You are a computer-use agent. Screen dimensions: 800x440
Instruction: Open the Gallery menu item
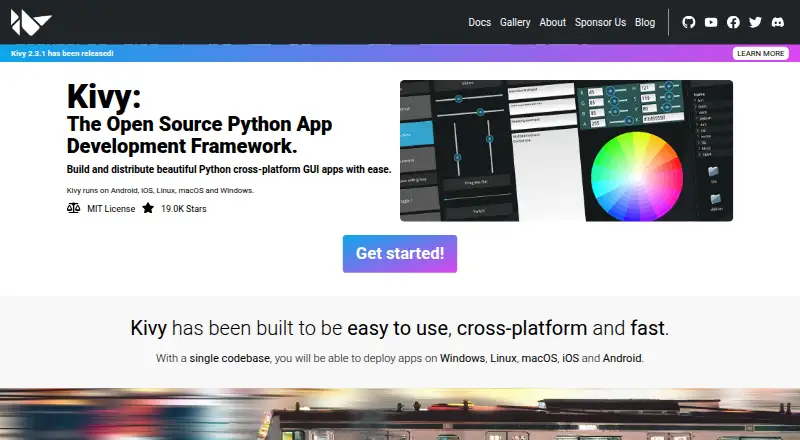(x=515, y=22)
